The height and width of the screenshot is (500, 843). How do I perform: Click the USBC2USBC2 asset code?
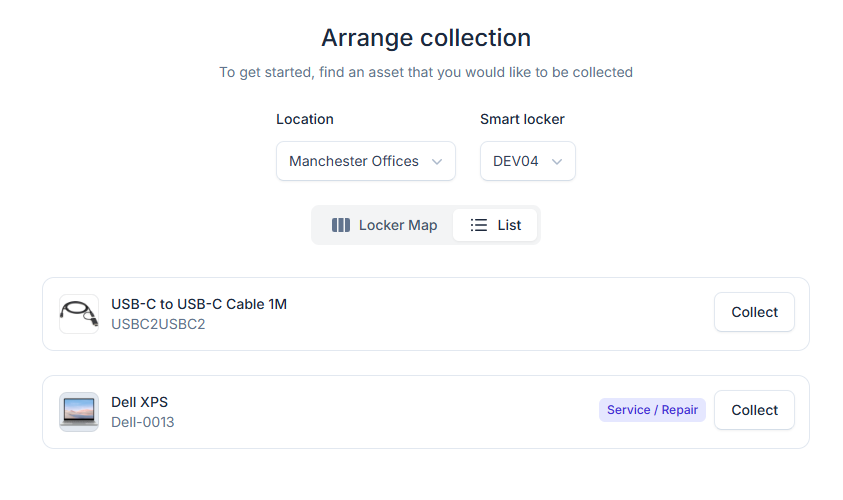click(158, 324)
